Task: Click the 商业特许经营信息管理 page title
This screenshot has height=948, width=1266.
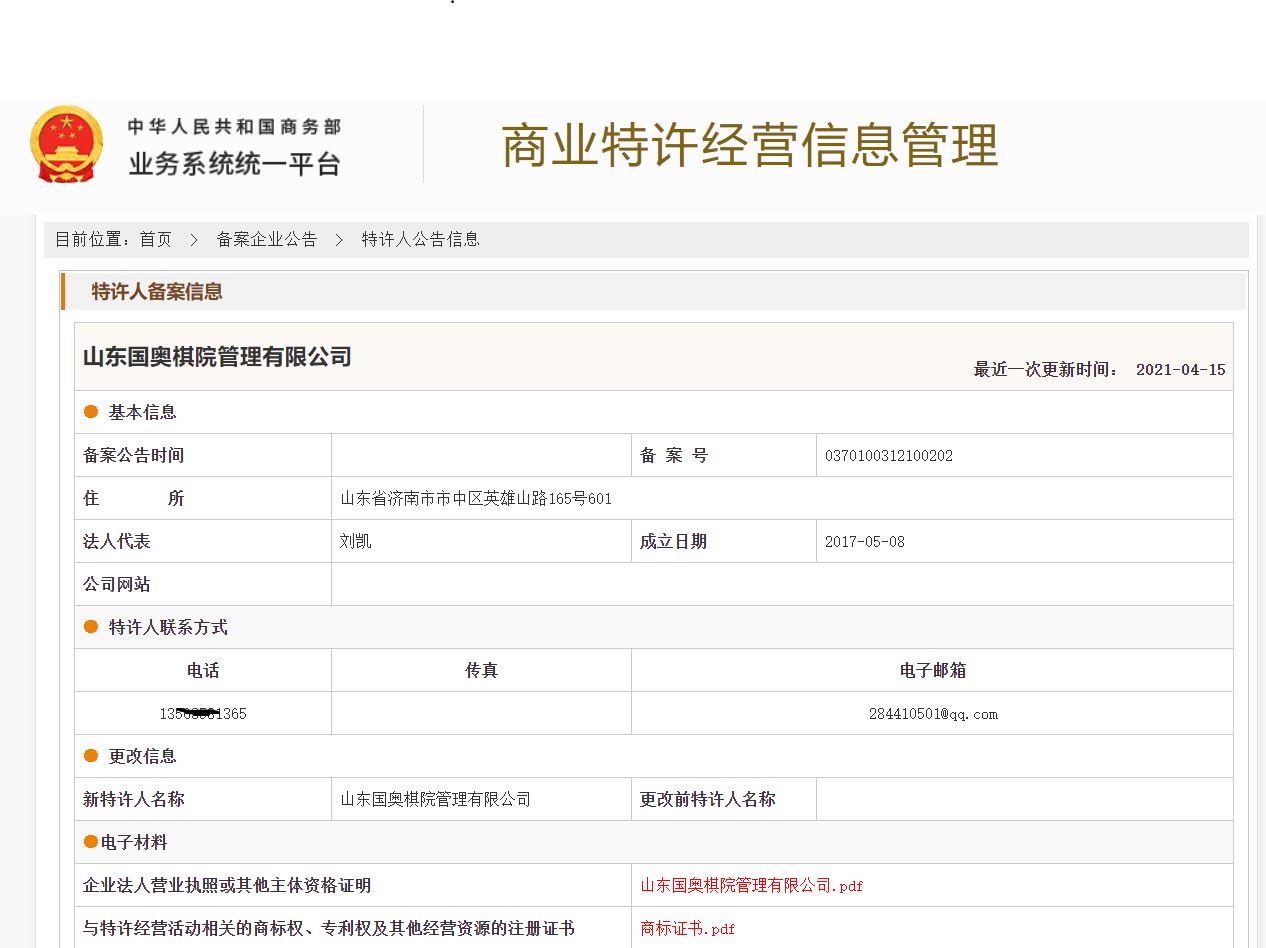Action: click(x=749, y=146)
